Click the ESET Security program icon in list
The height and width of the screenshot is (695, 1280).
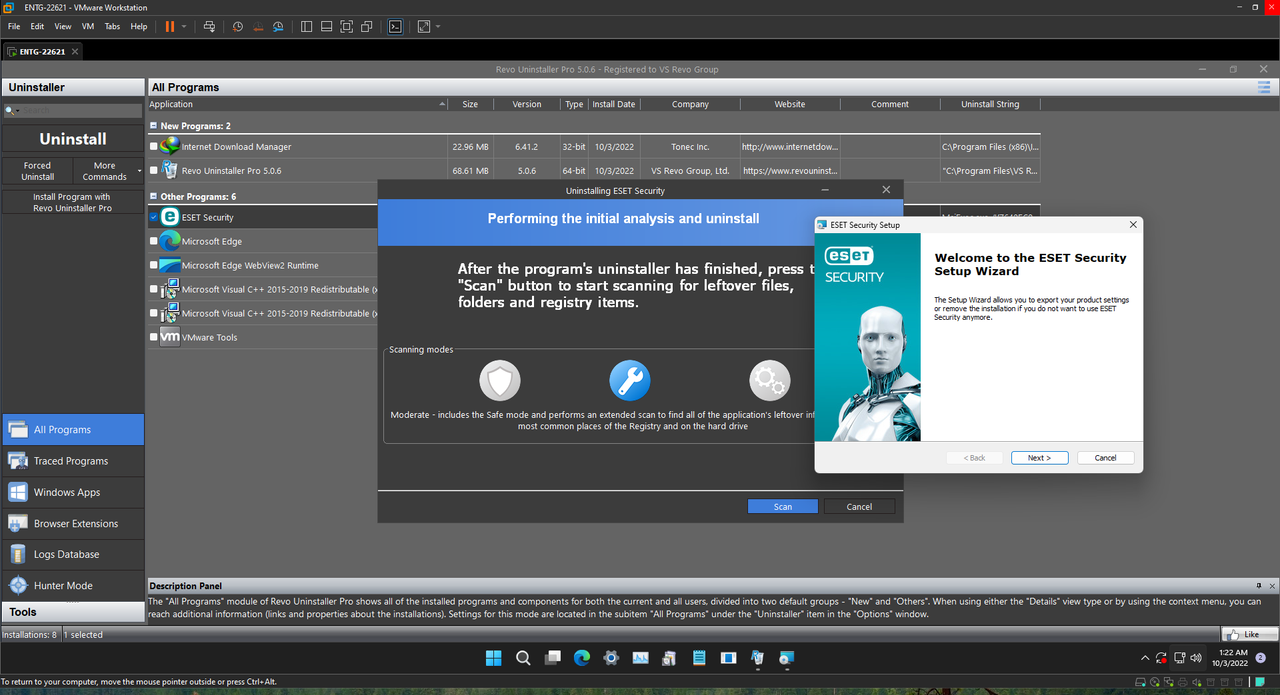[170, 217]
